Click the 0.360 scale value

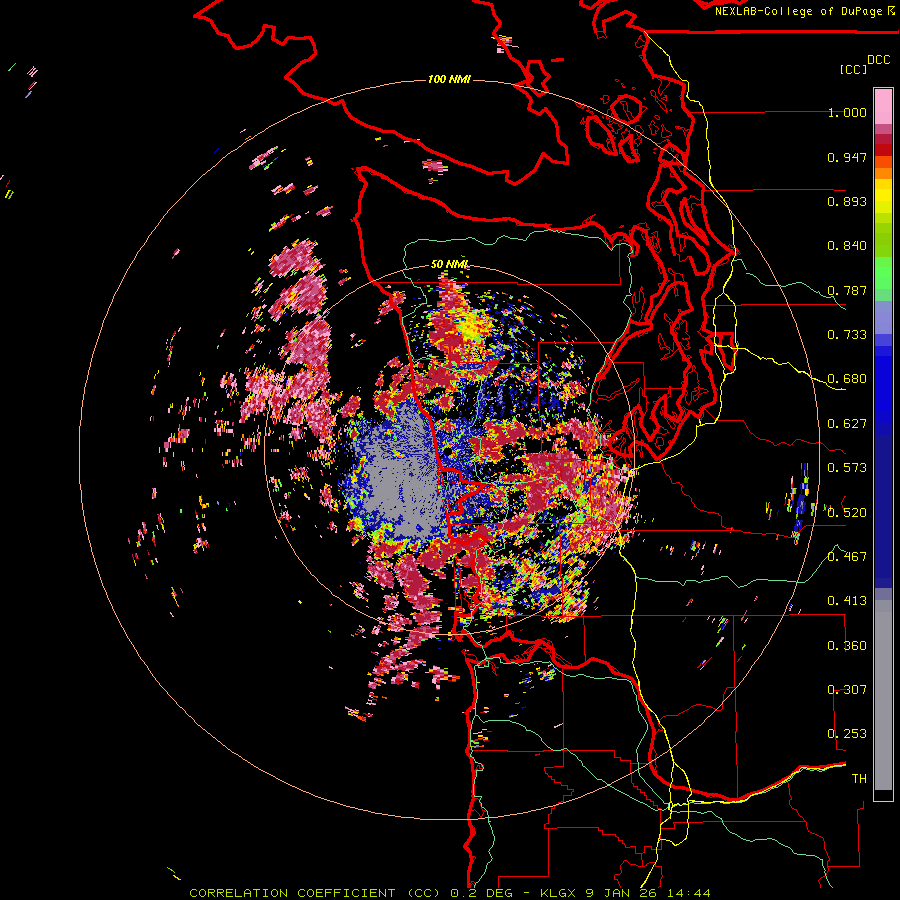(847, 646)
